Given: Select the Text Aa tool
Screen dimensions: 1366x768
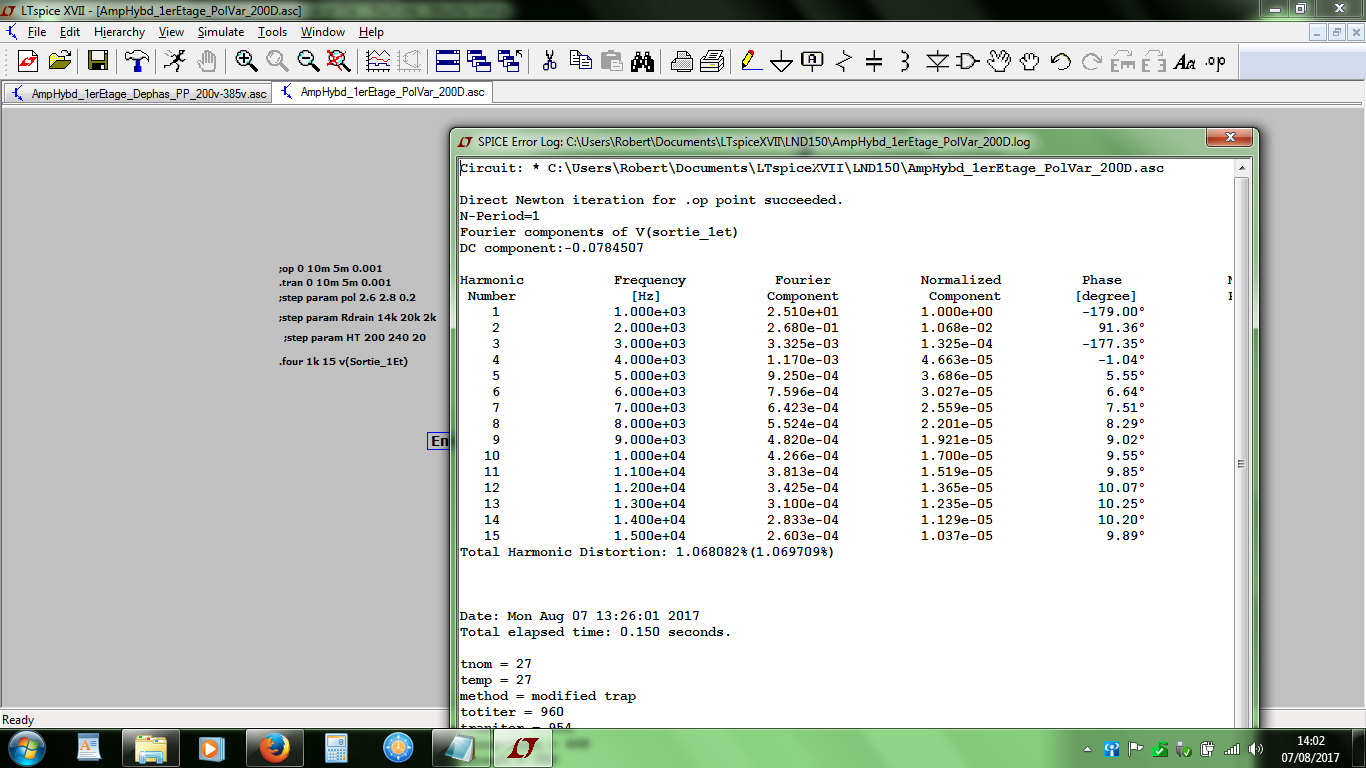Looking at the screenshot, I should (1185, 61).
